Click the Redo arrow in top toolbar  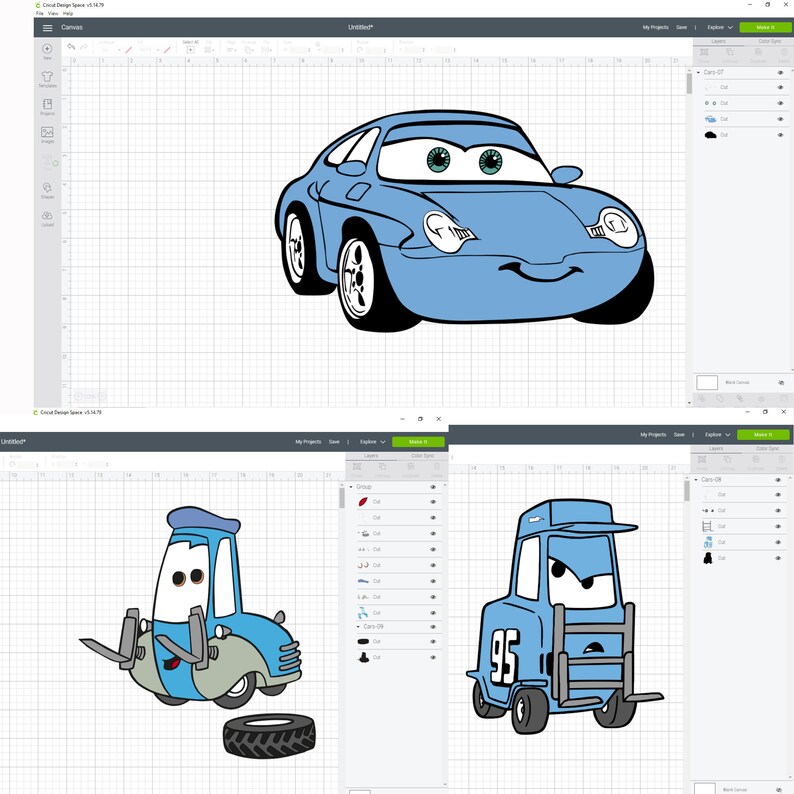point(84,47)
